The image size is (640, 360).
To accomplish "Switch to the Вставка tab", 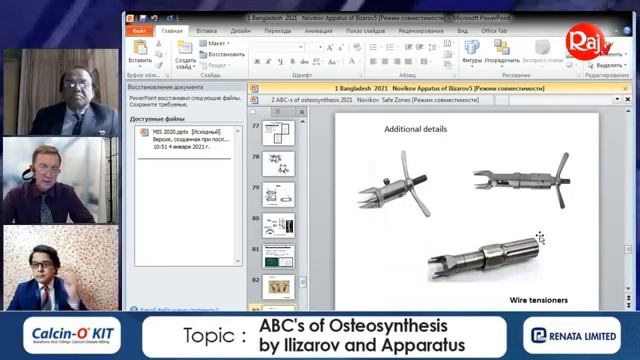I will point(207,31).
